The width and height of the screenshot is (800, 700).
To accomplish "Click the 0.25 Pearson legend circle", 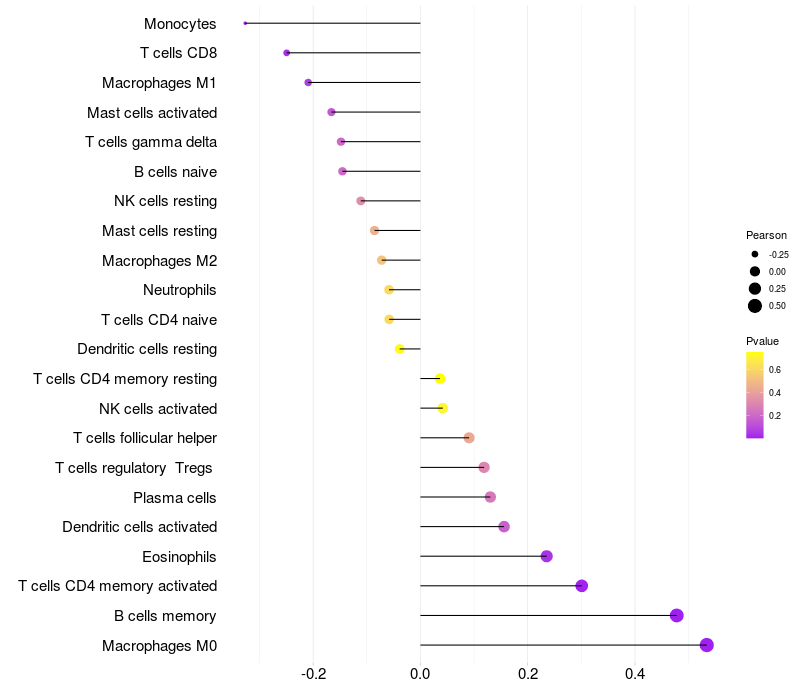I will tap(755, 289).
